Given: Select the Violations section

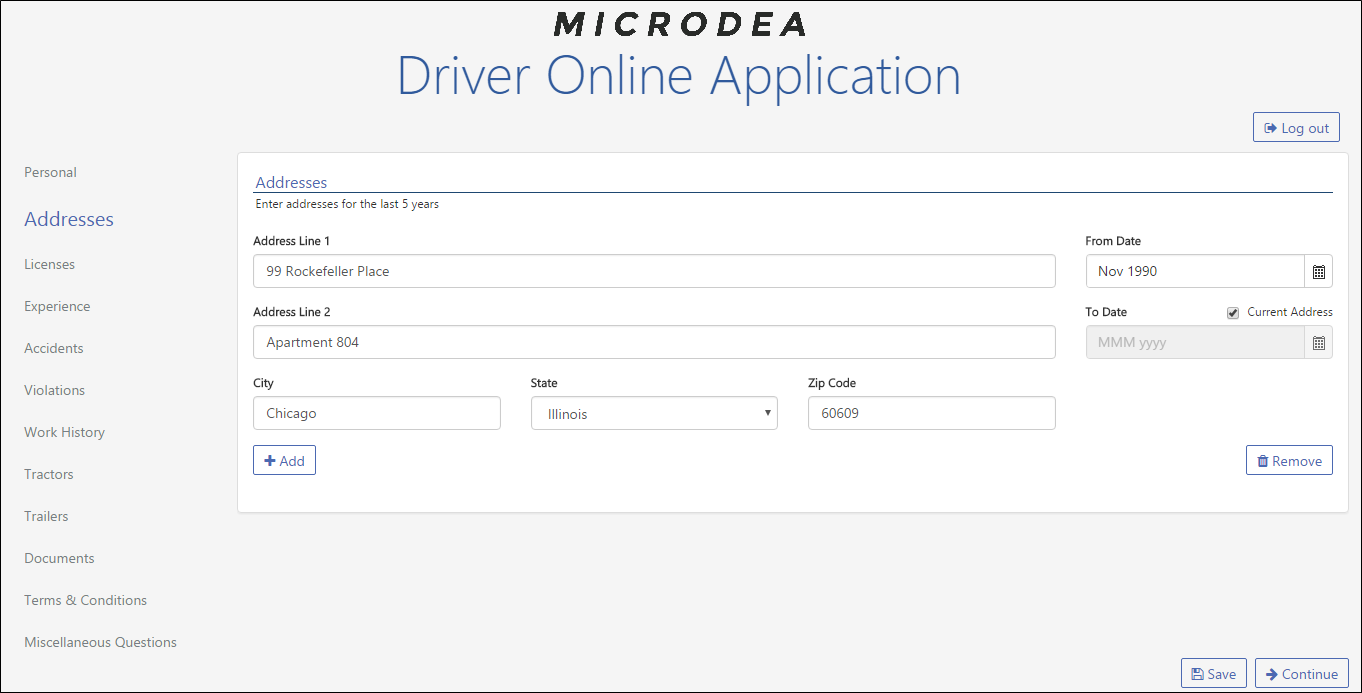Looking at the screenshot, I should pyautogui.click(x=55, y=390).
